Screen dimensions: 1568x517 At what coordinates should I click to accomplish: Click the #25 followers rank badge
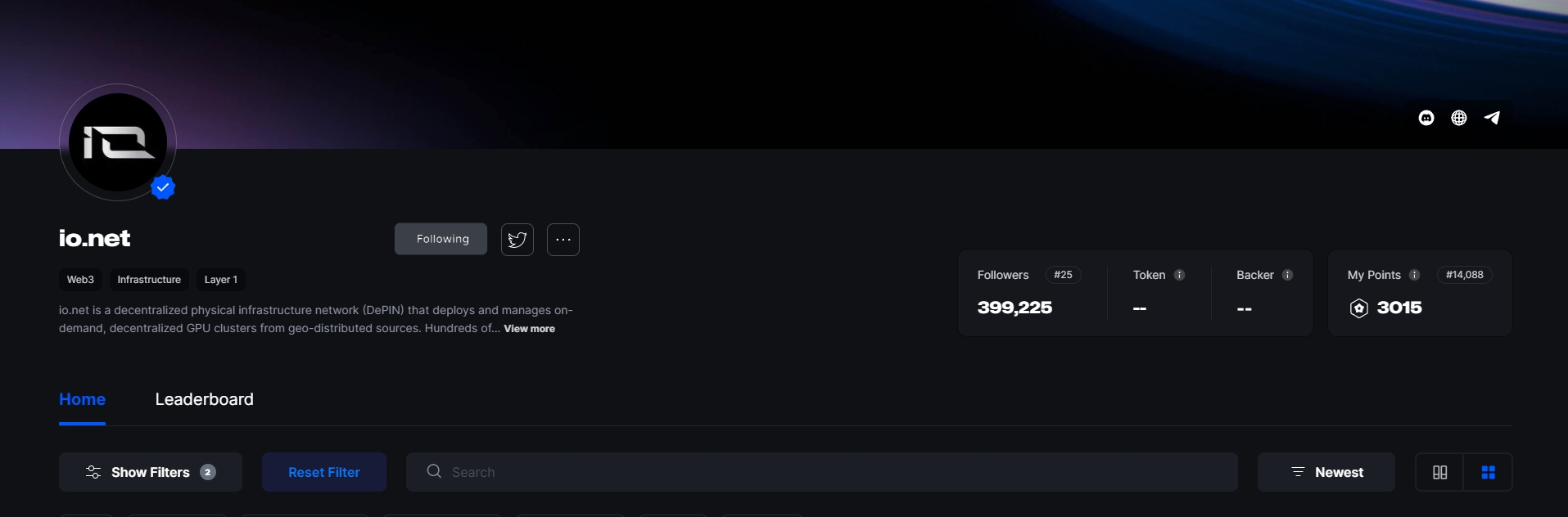pos(1063,275)
